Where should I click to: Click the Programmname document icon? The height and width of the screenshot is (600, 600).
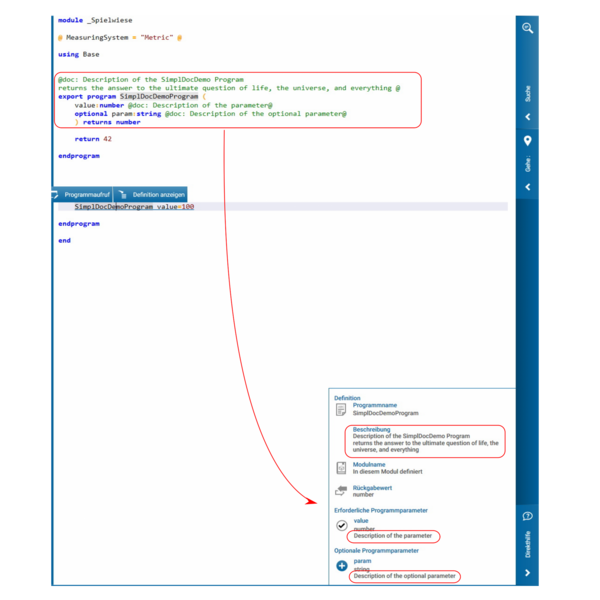(x=341, y=409)
